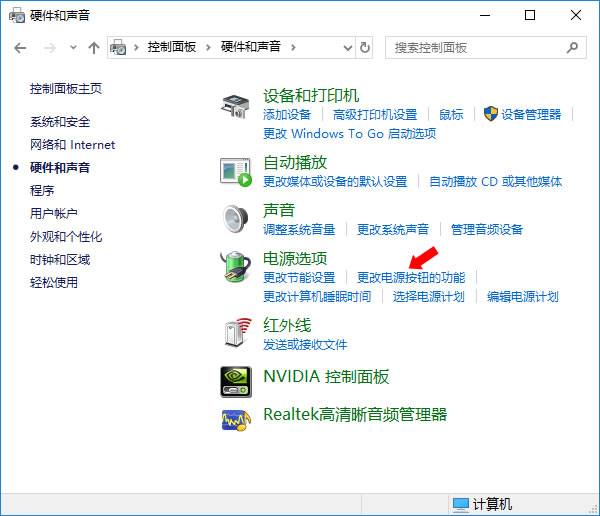Click 更改电源按钮的功能
The width and height of the screenshot is (600, 516).
tap(411, 278)
